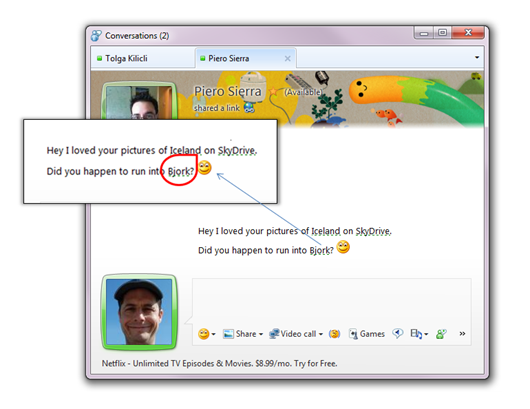Open the emoticon picker smiley icon
The width and height of the screenshot is (530, 409).
[203, 334]
